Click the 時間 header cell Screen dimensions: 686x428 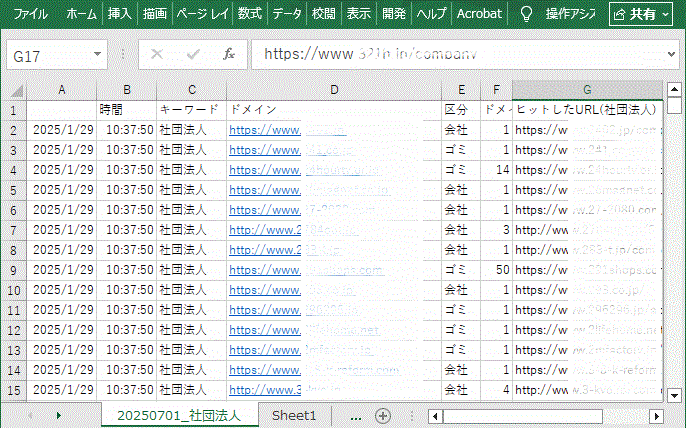127,110
